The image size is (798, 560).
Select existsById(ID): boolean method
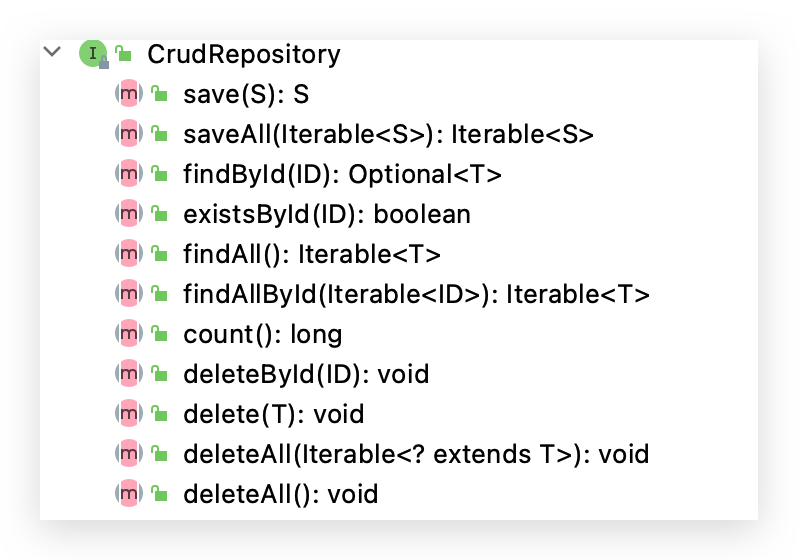326,214
